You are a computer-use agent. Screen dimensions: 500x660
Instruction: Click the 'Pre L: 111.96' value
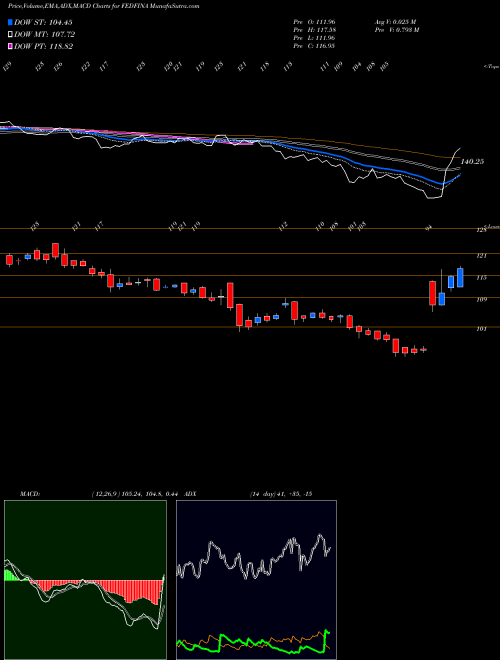point(314,38)
